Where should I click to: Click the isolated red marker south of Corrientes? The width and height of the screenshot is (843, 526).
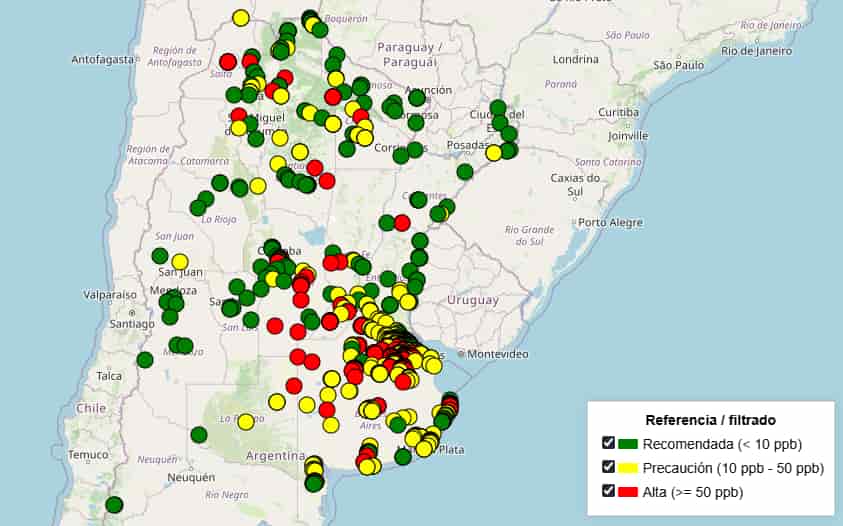(x=402, y=223)
